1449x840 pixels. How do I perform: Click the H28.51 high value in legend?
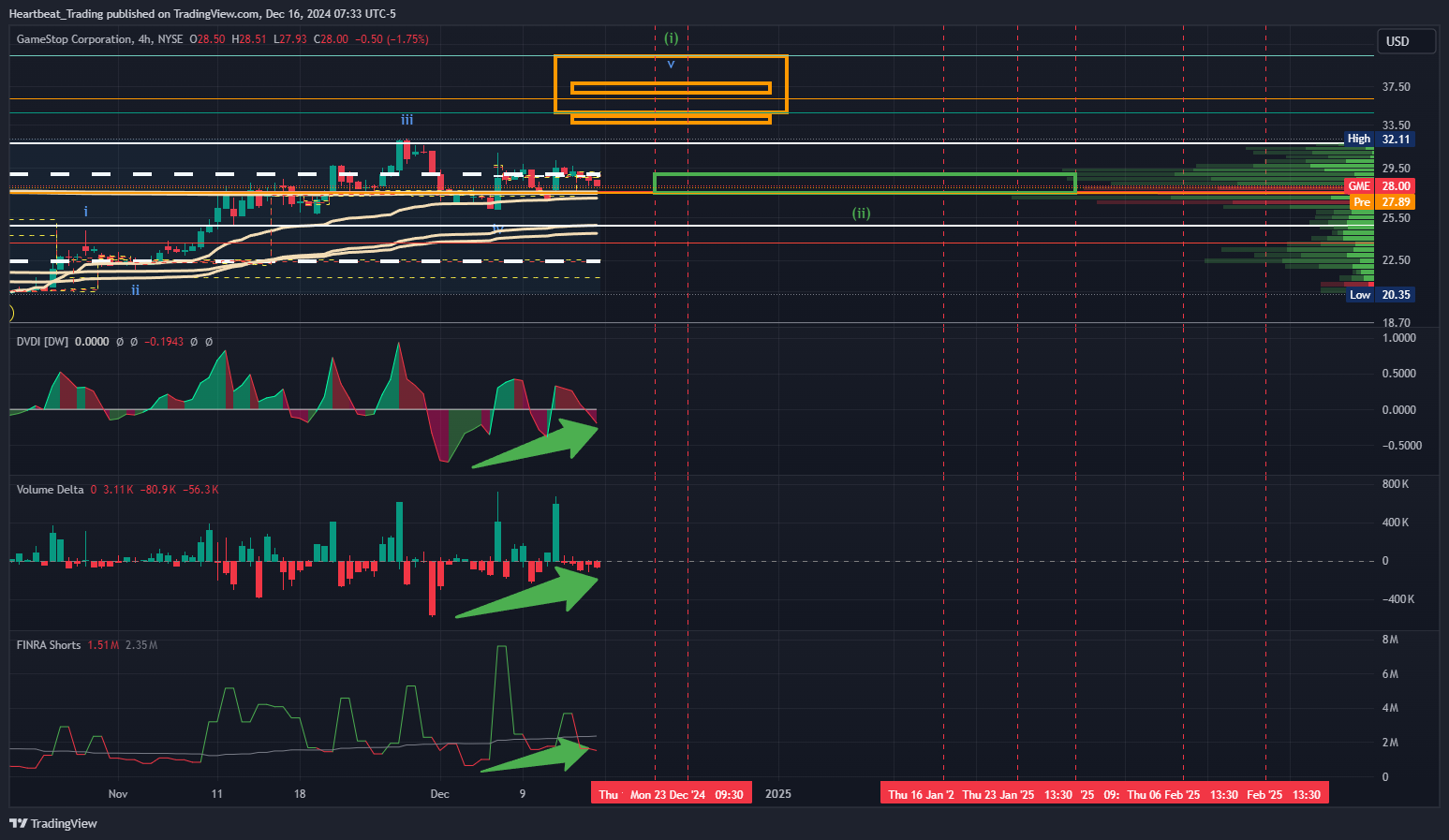click(x=249, y=39)
